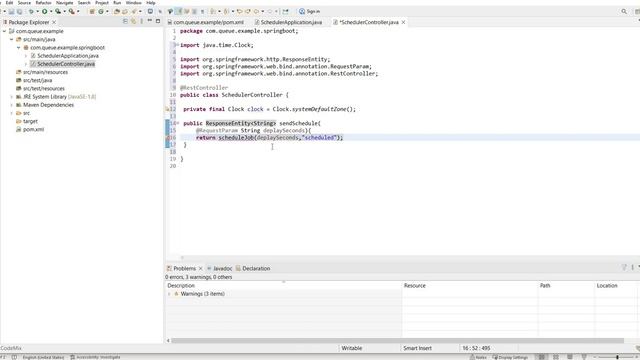Toggle Show Whitespace Characters
The image size is (640, 360).
[202, 11]
